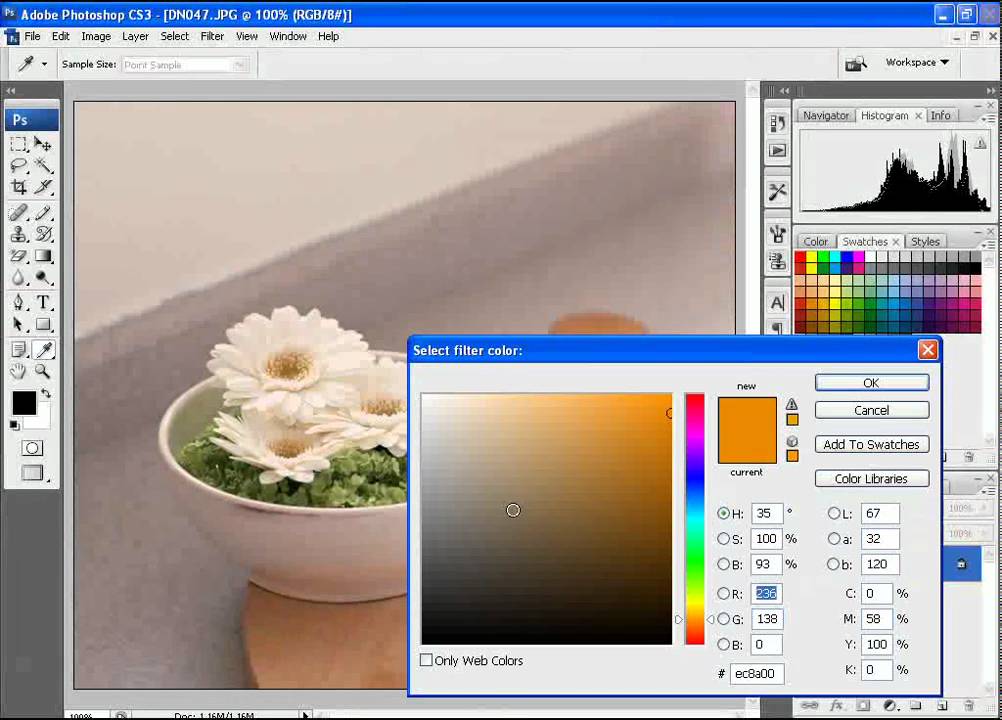Open Color Libraries

coord(872,479)
